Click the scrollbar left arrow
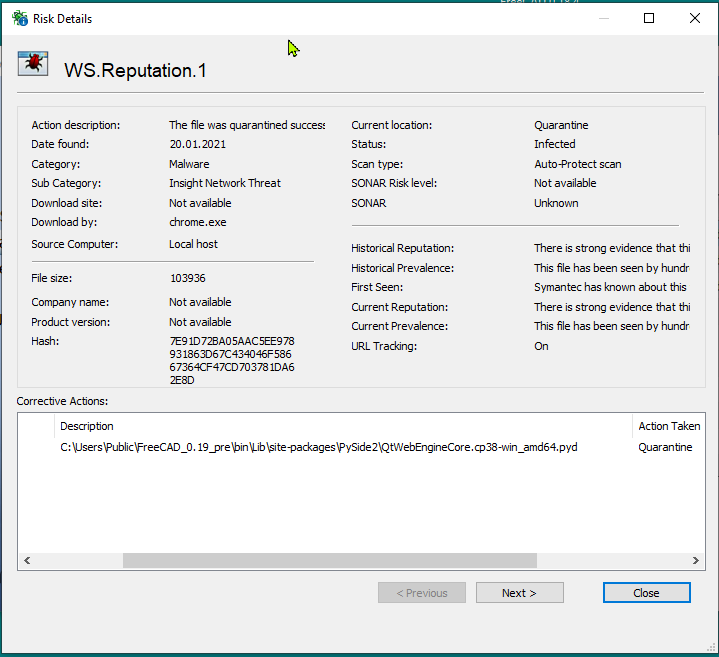This screenshot has width=719, height=657. (x=27, y=561)
